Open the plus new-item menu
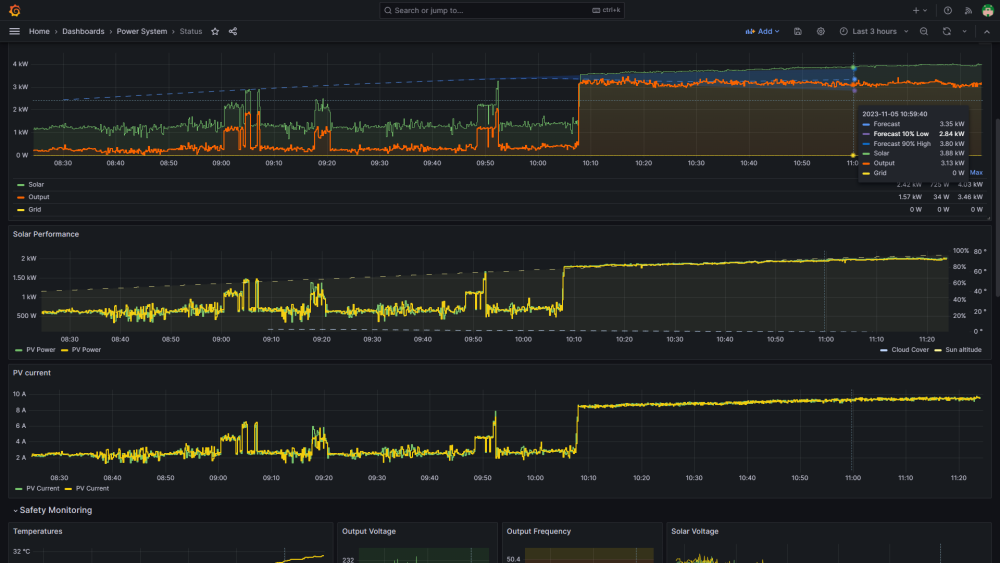This screenshot has height=563, width=1000. point(919,10)
